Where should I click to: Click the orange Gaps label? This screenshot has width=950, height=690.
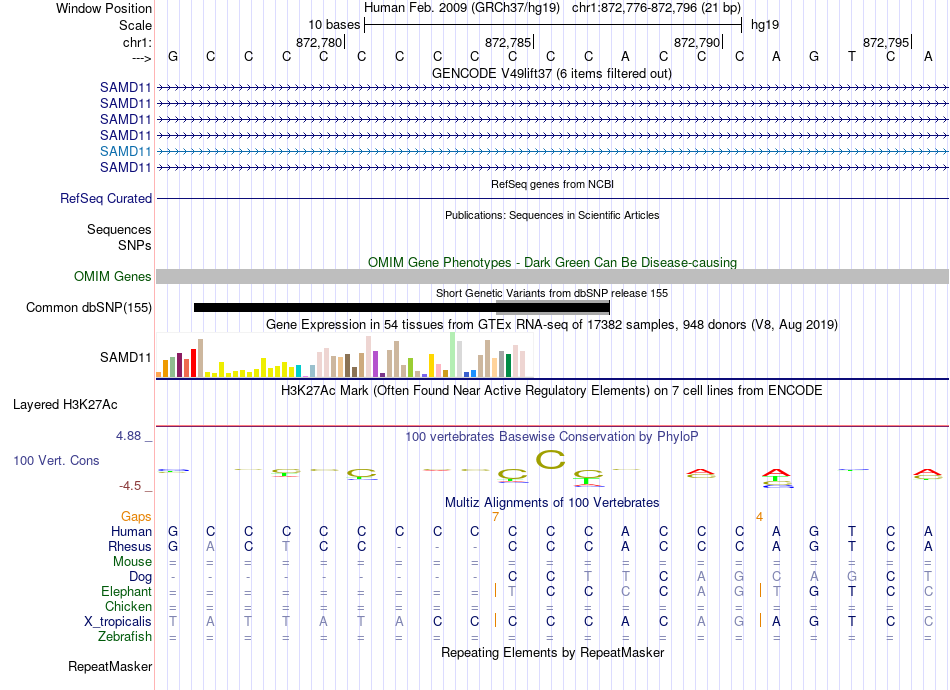coord(136,517)
